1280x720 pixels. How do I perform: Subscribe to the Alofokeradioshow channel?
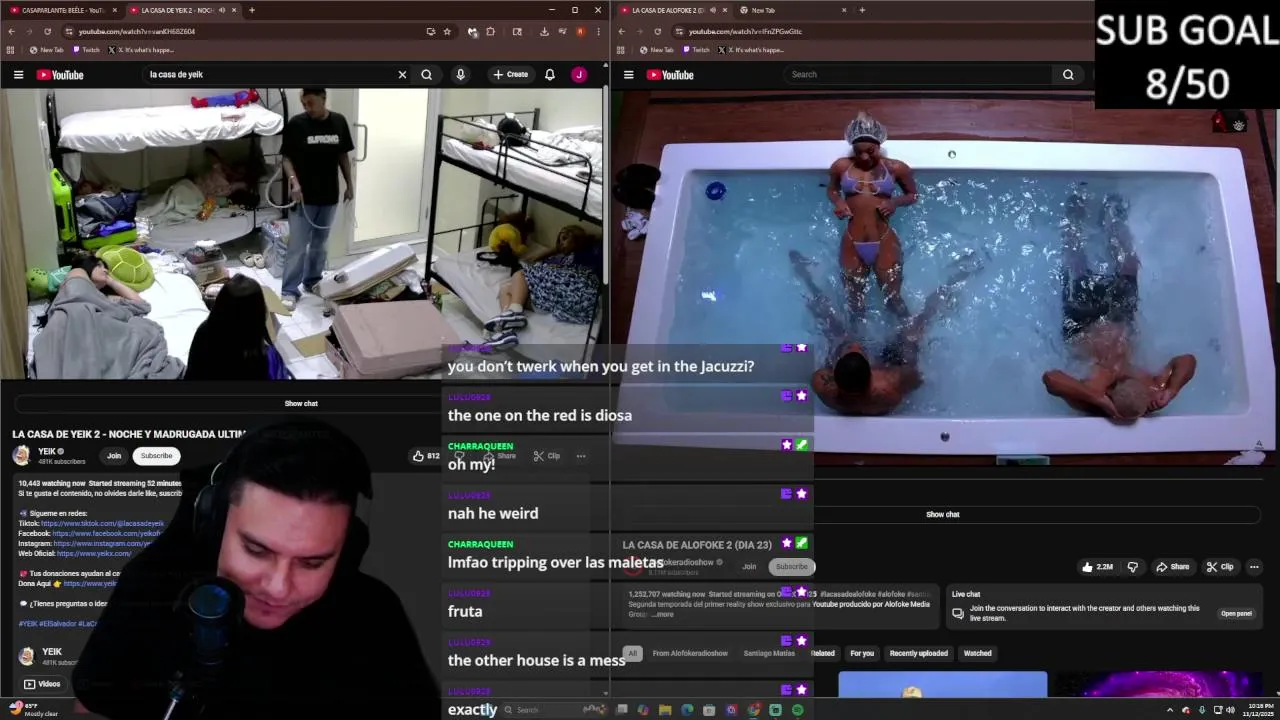click(x=791, y=567)
